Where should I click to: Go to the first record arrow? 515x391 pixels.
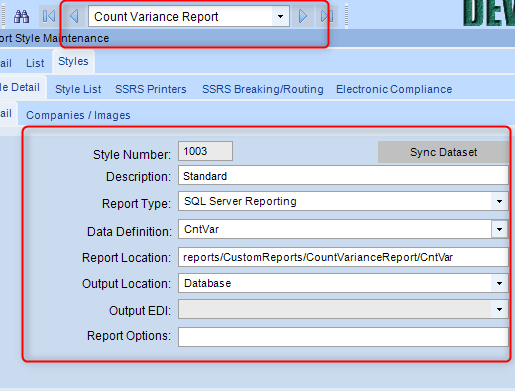(49, 16)
